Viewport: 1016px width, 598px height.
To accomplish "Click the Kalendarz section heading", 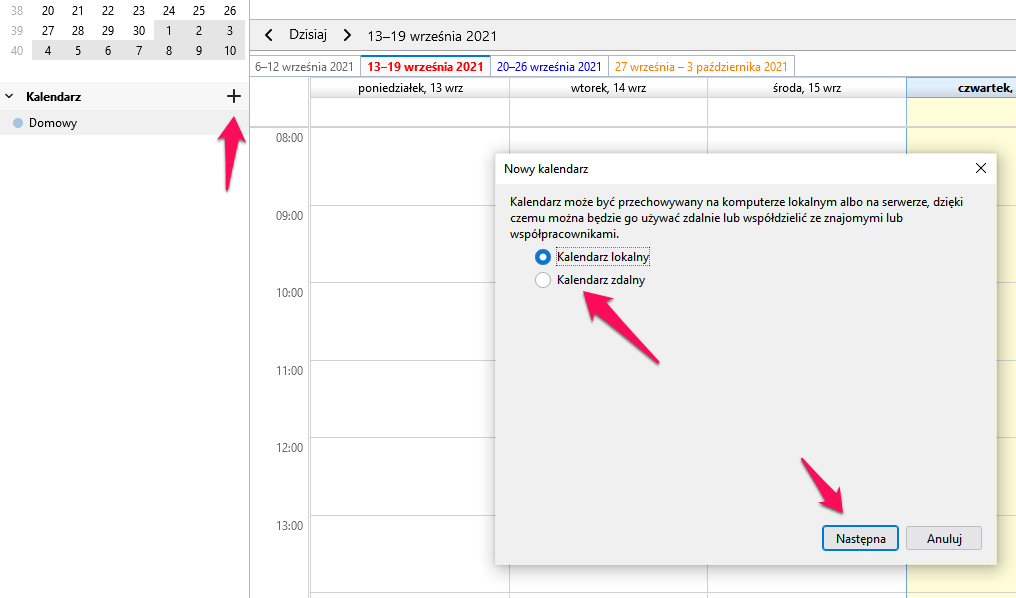I will (x=53, y=97).
